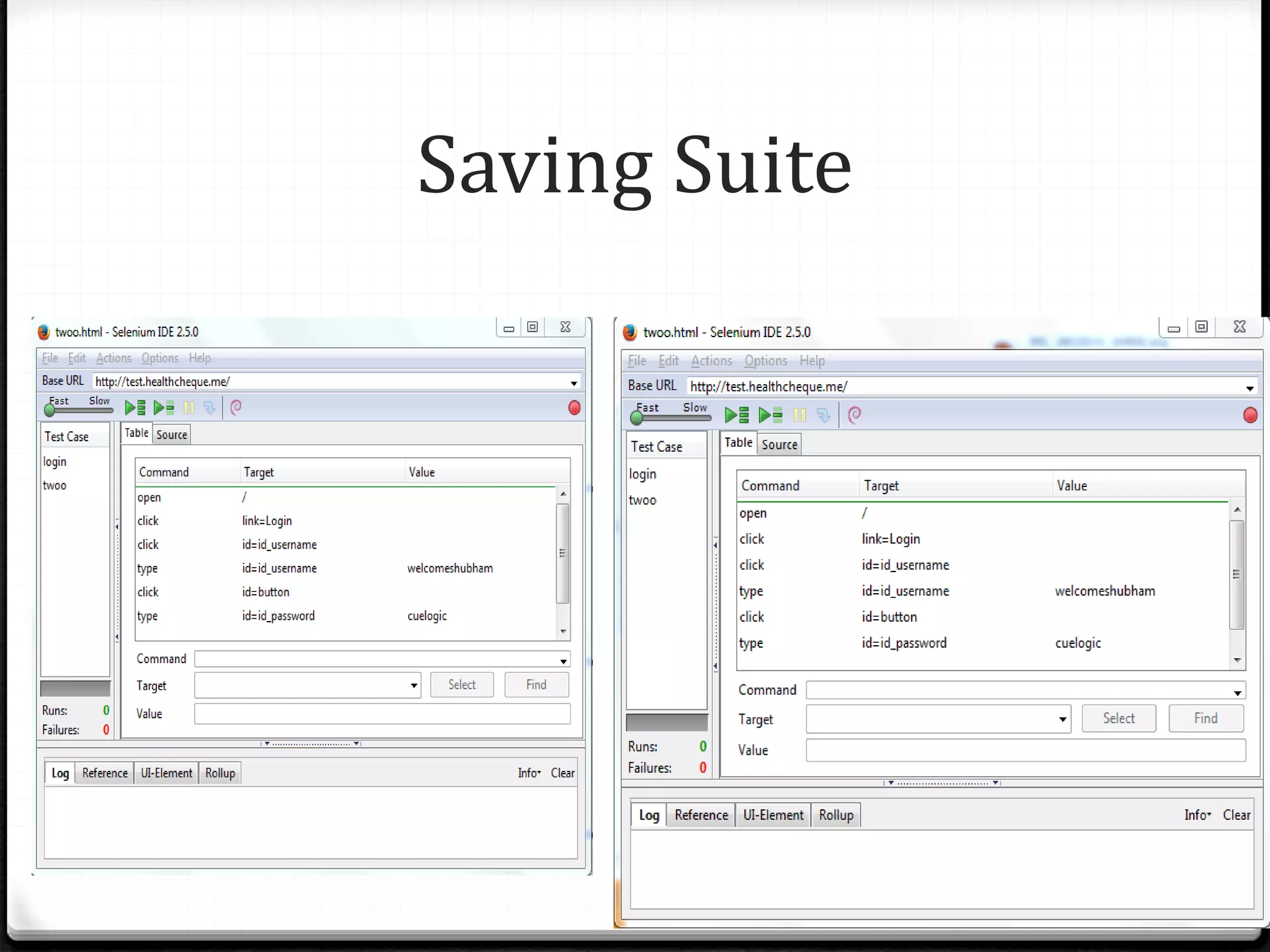Click the Reference tab in right window
The image size is (1270, 952).
(701, 815)
